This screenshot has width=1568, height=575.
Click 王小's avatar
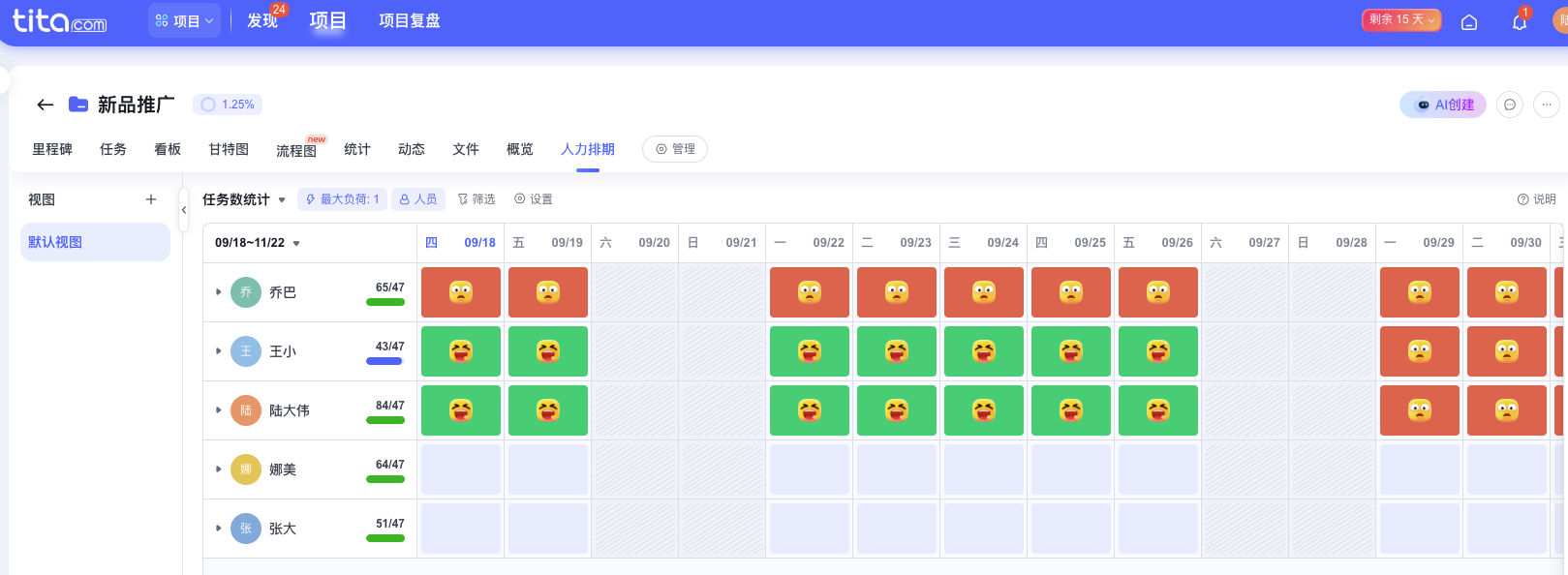(246, 351)
